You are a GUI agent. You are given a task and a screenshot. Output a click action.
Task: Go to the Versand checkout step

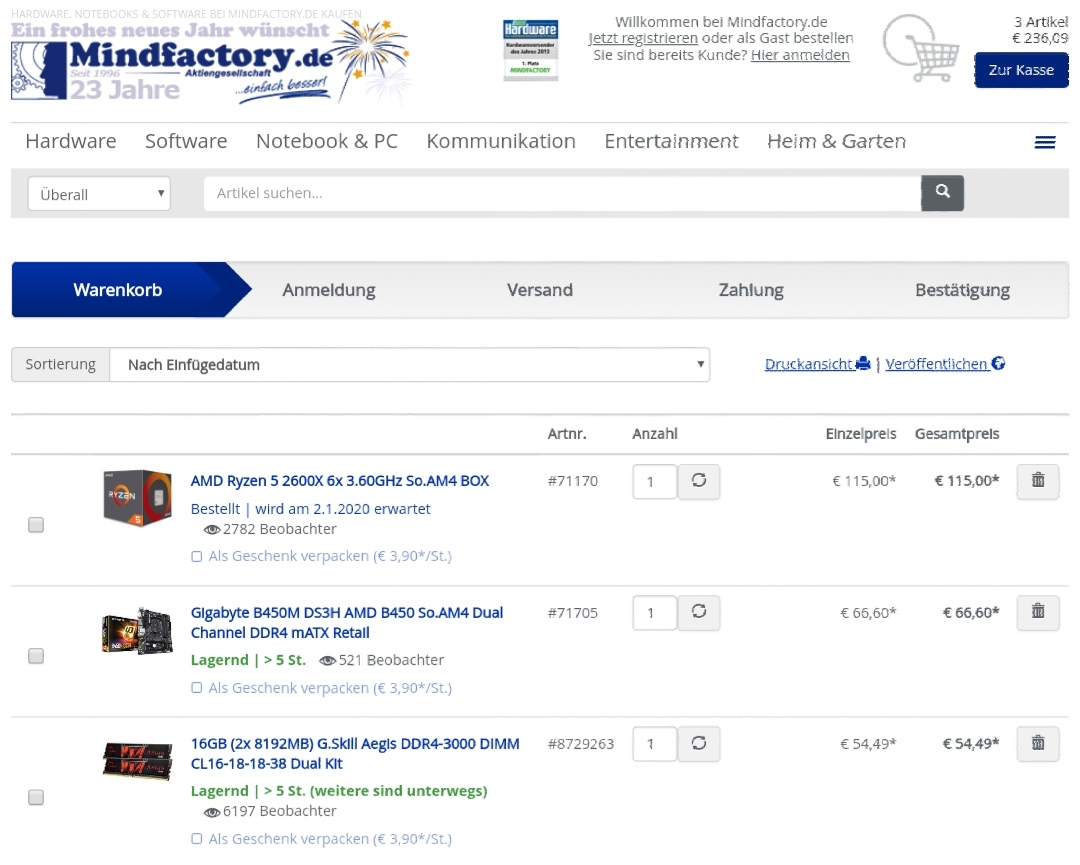coord(540,290)
